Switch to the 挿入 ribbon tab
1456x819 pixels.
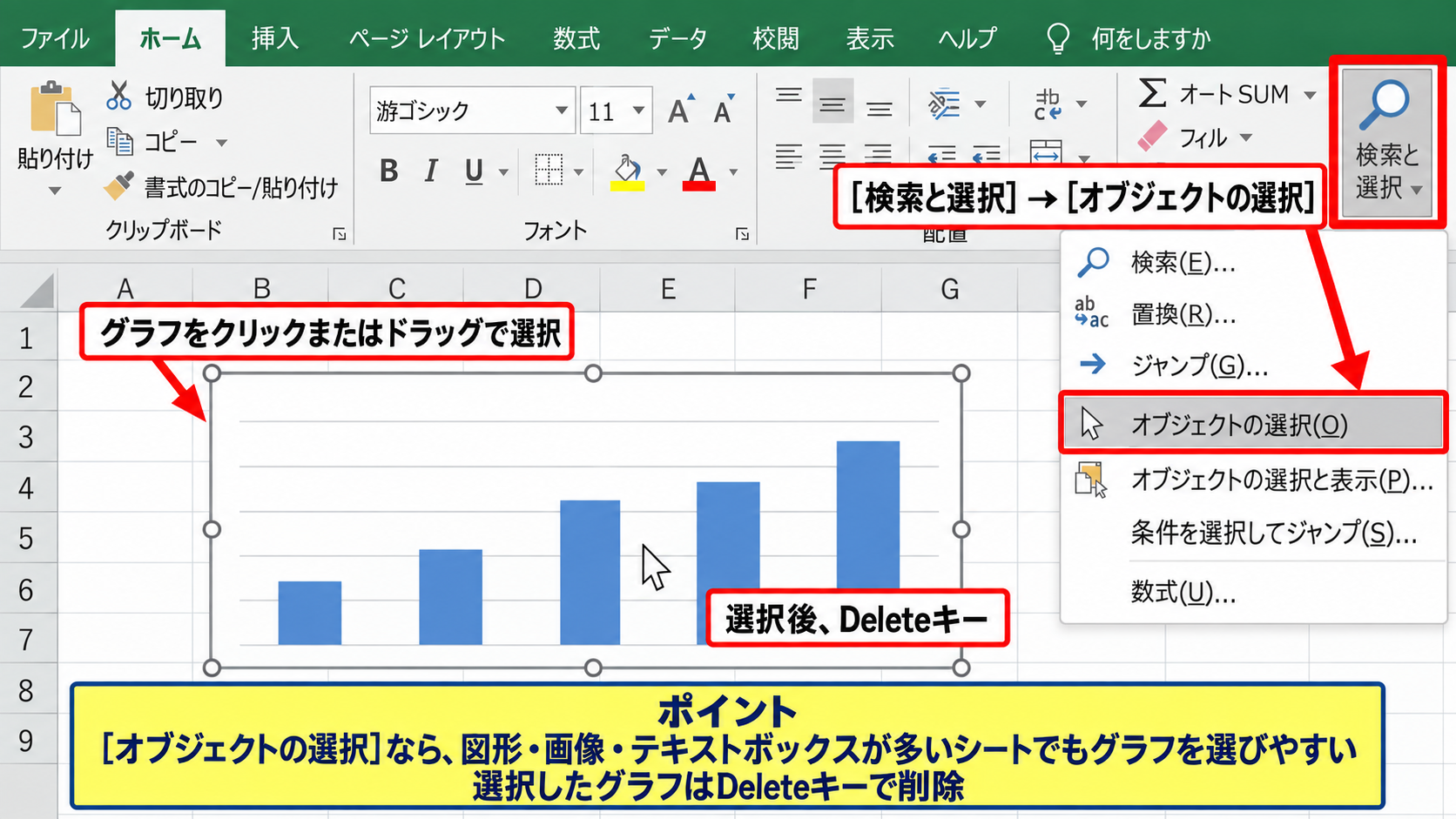275,38
